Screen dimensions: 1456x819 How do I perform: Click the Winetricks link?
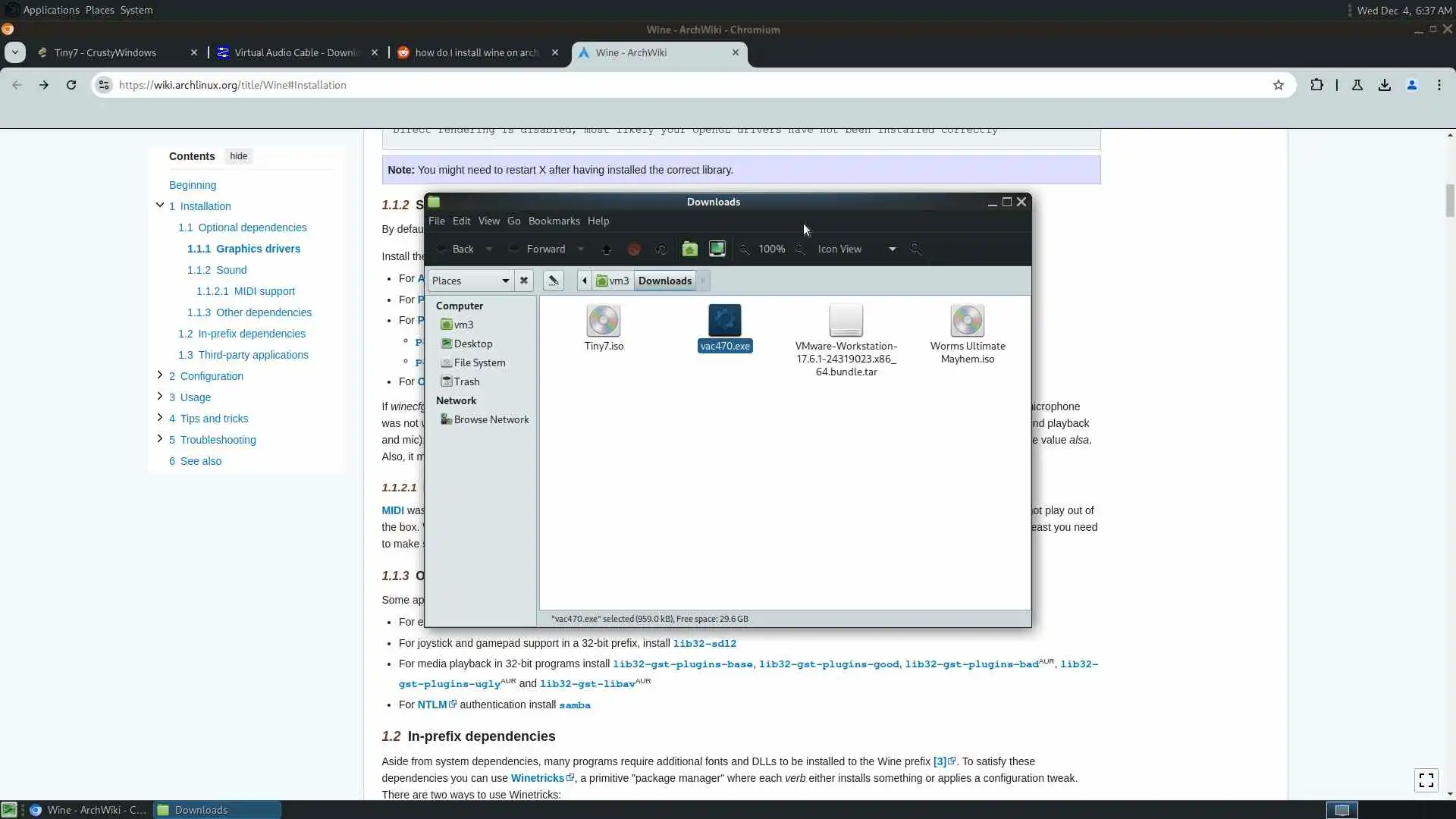(537, 778)
